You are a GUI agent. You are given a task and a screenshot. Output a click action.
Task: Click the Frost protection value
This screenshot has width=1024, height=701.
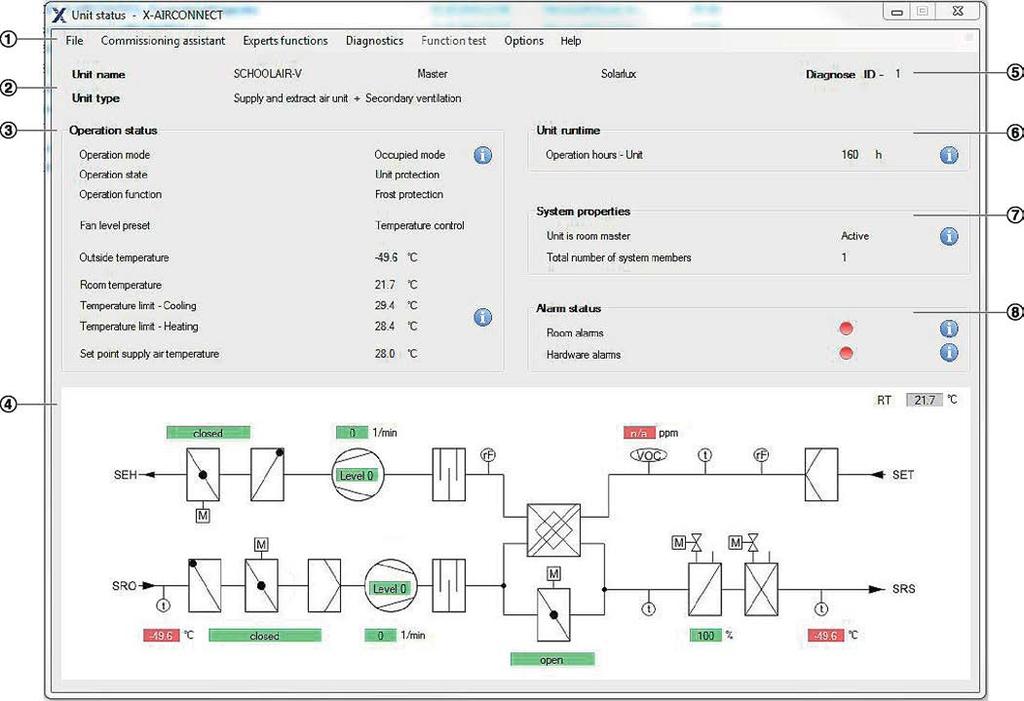(409, 194)
